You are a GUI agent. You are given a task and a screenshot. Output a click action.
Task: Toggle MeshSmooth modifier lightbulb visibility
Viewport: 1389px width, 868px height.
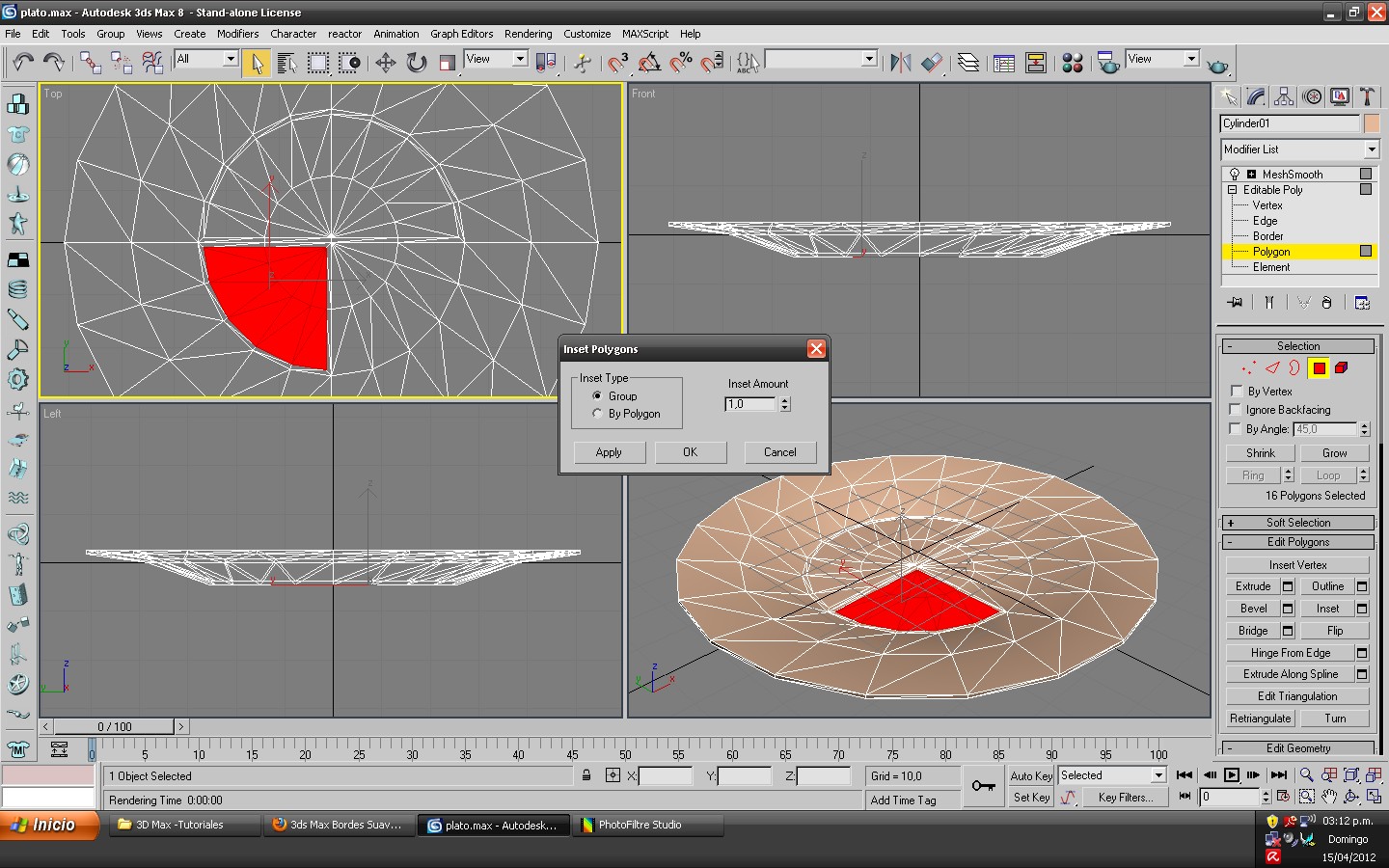(1234, 175)
